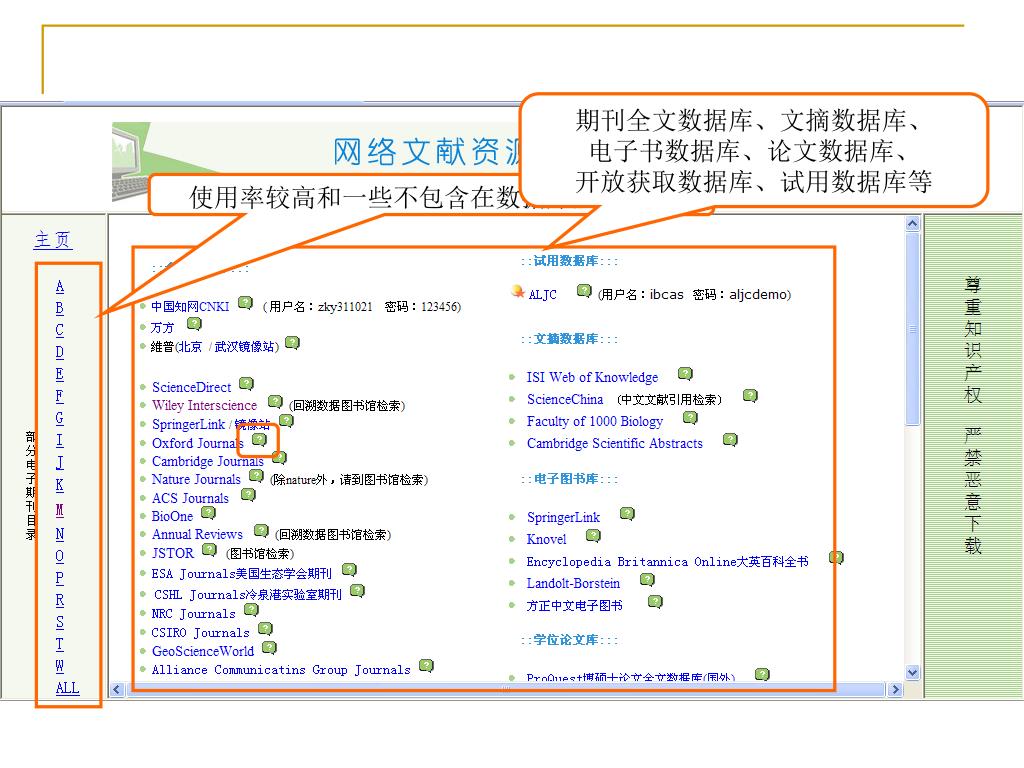Select letter M in the journal index
The image size is (1024, 768).
(x=59, y=510)
